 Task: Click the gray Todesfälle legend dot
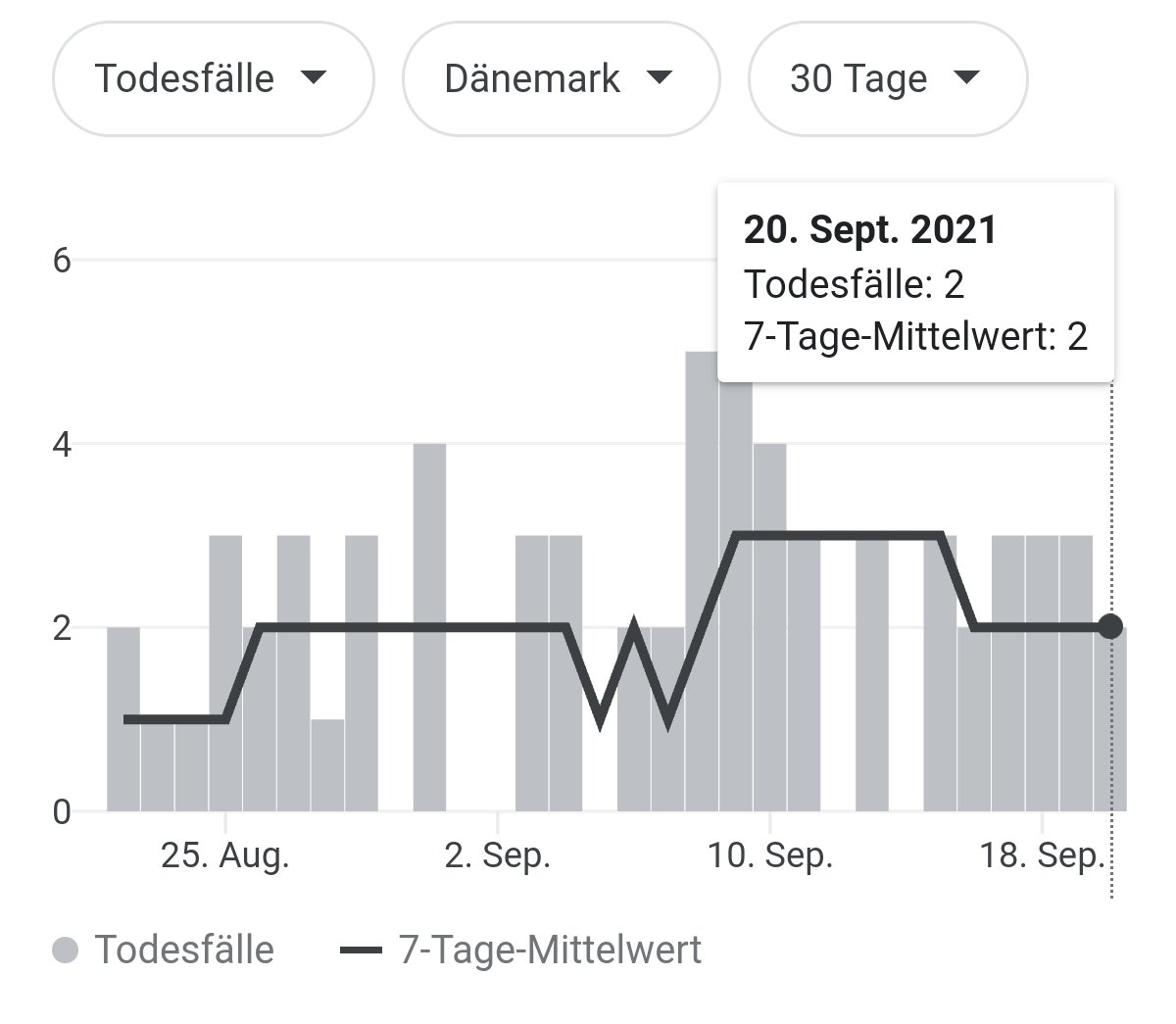point(65,951)
